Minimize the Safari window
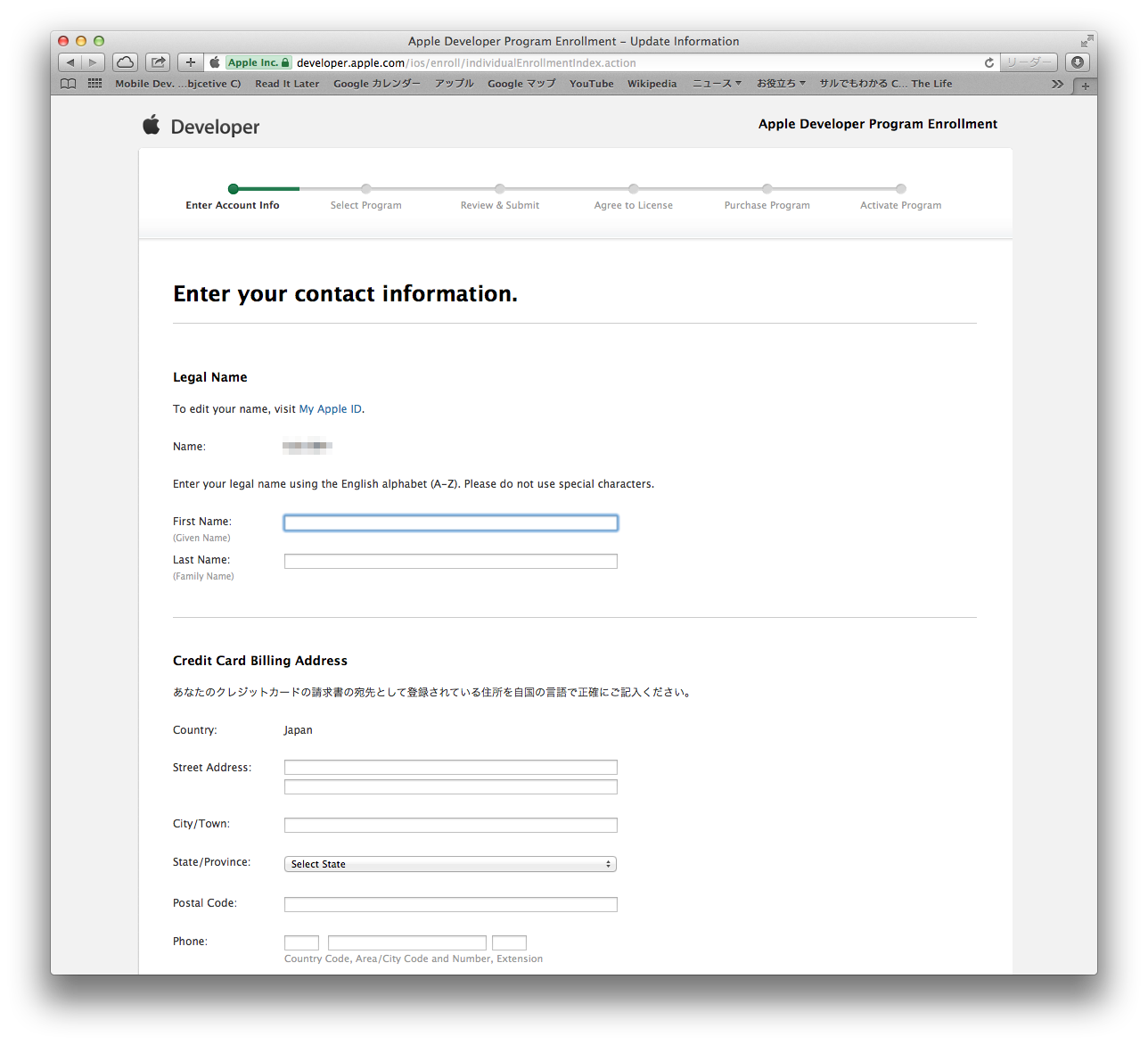This screenshot has width=1148, height=1045. (x=81, y=41)
